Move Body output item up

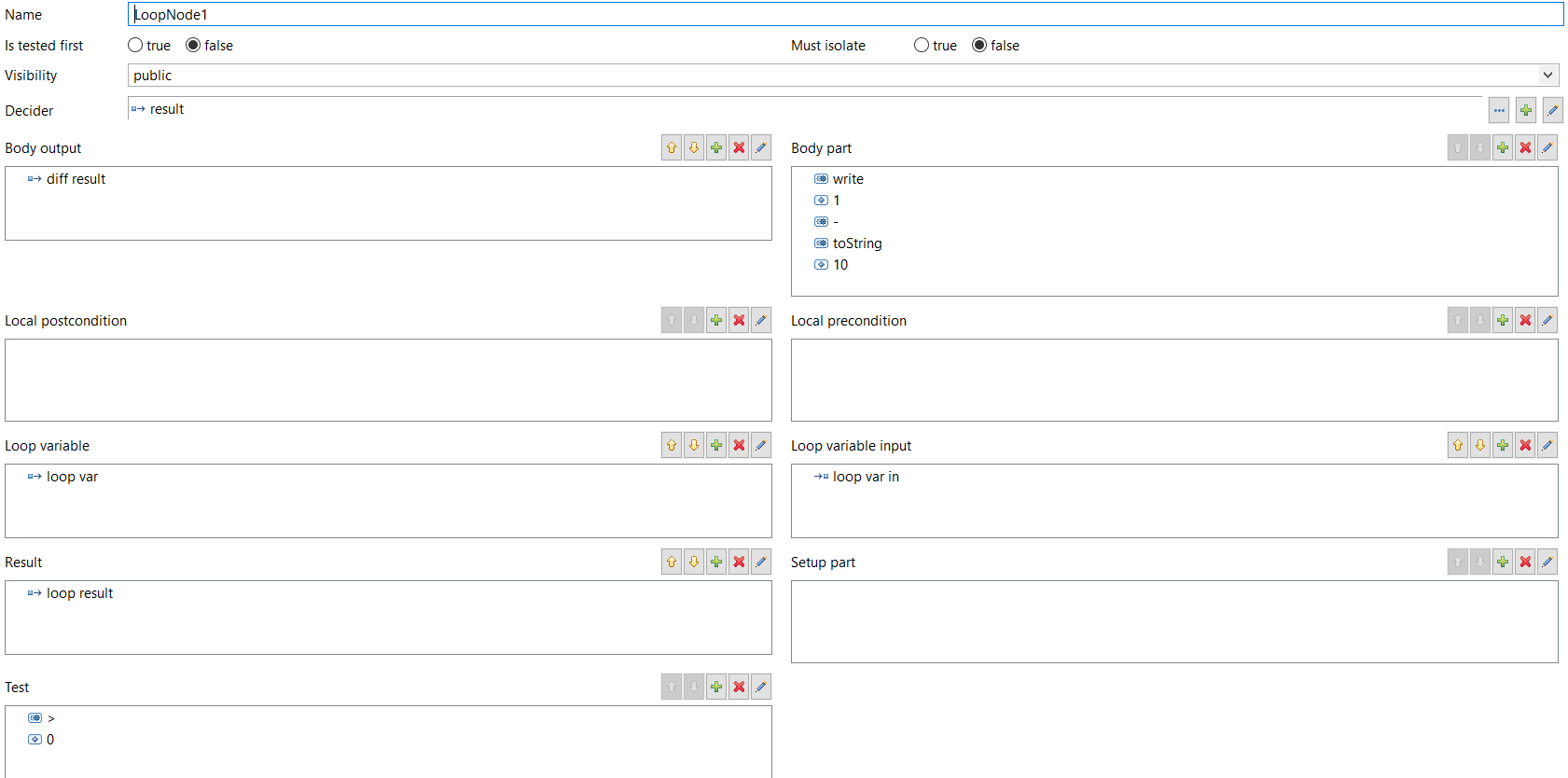pos(672,147)
